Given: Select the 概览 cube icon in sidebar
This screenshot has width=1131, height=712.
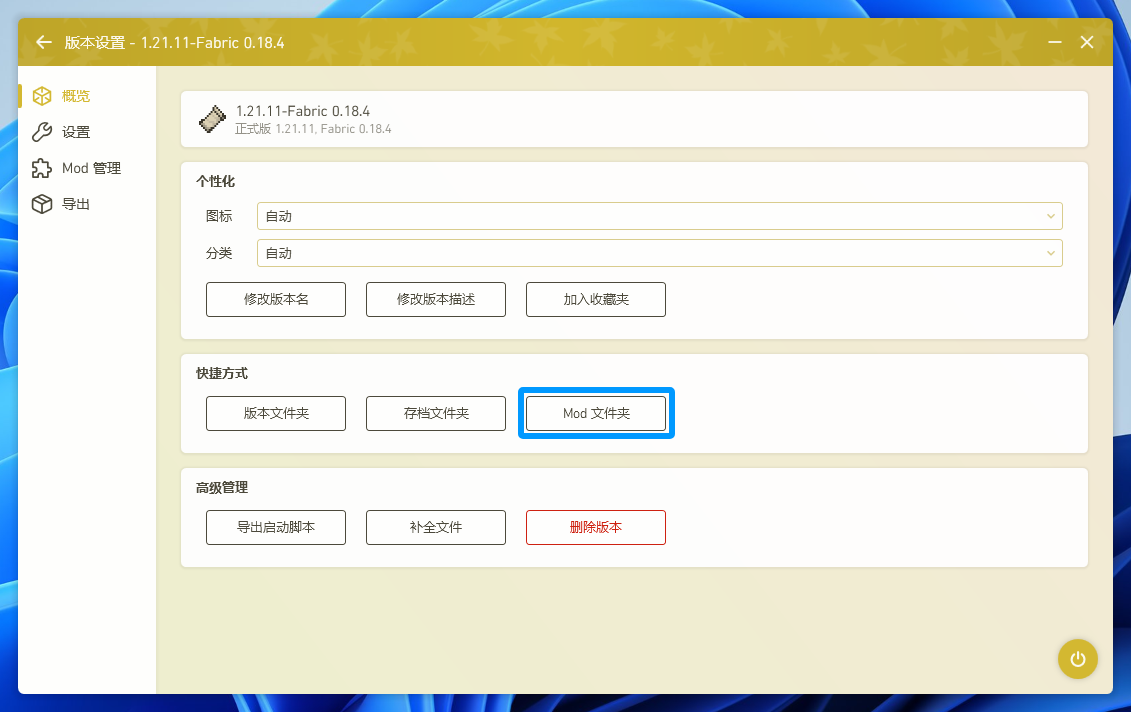Looking at the screenshot, I should [x=42, y=96].
